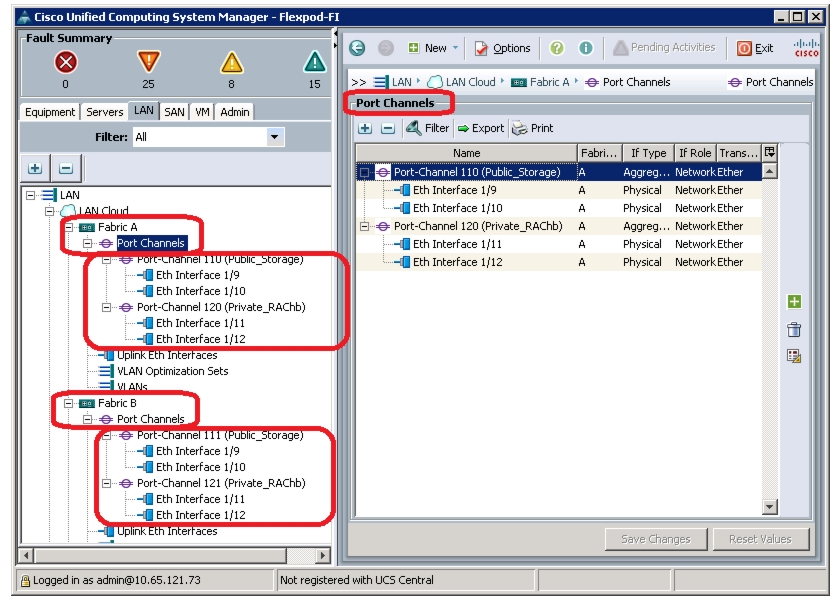Open the Admin tab
Image resolution: width=835 pixels, height=602 pixels.
point(235,112)
